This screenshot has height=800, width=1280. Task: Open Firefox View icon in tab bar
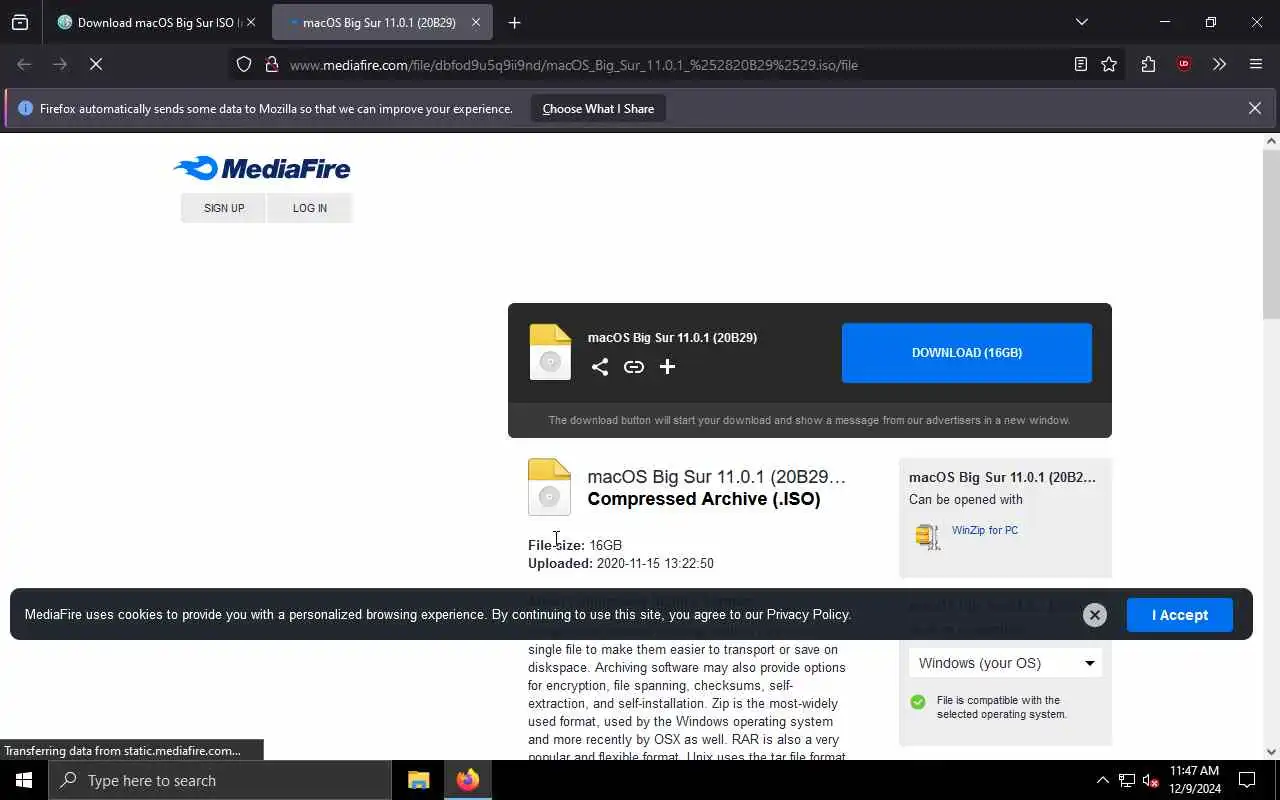[20, 22]
